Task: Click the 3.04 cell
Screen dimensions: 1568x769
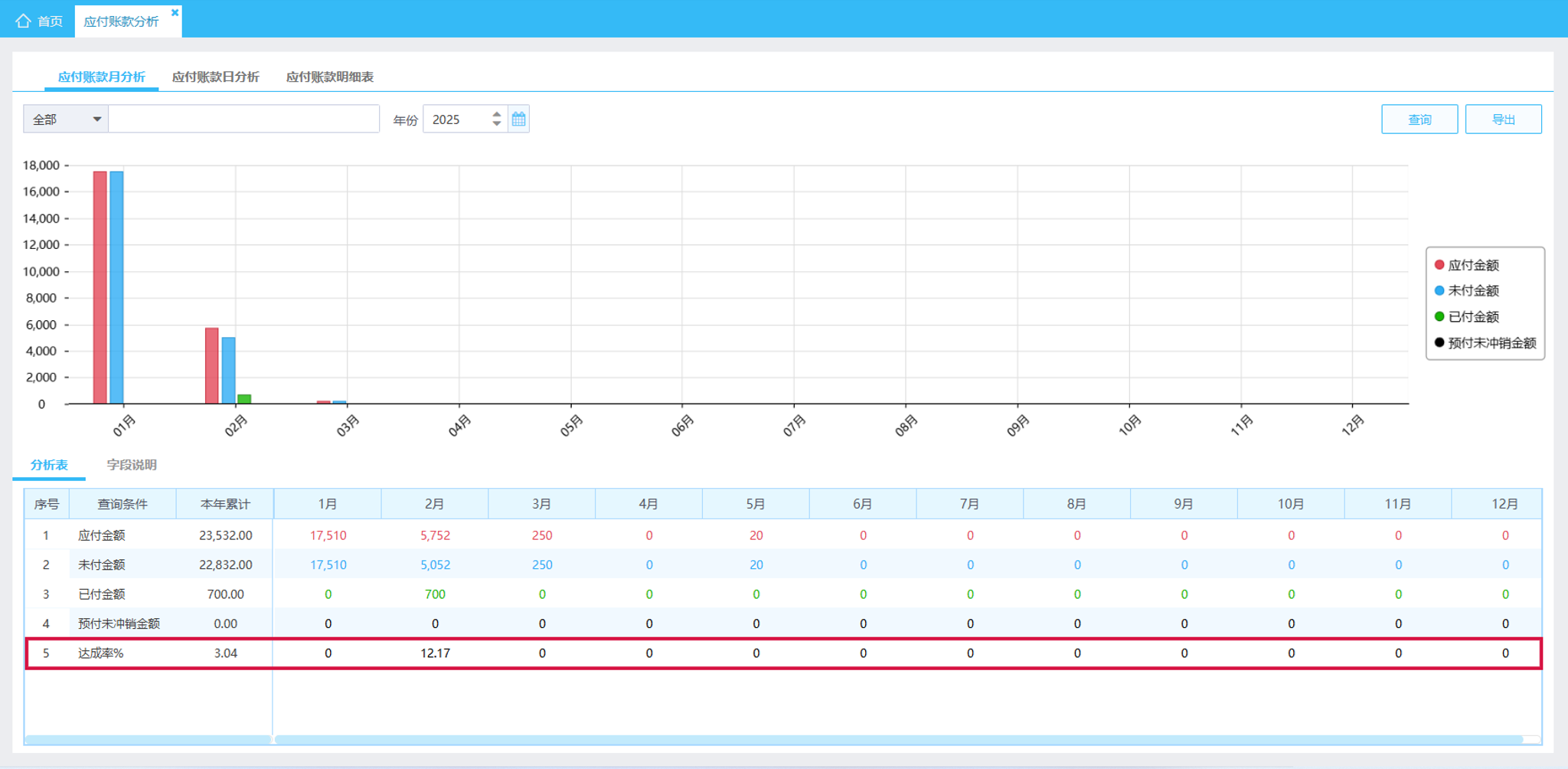Action: (225, 653)
